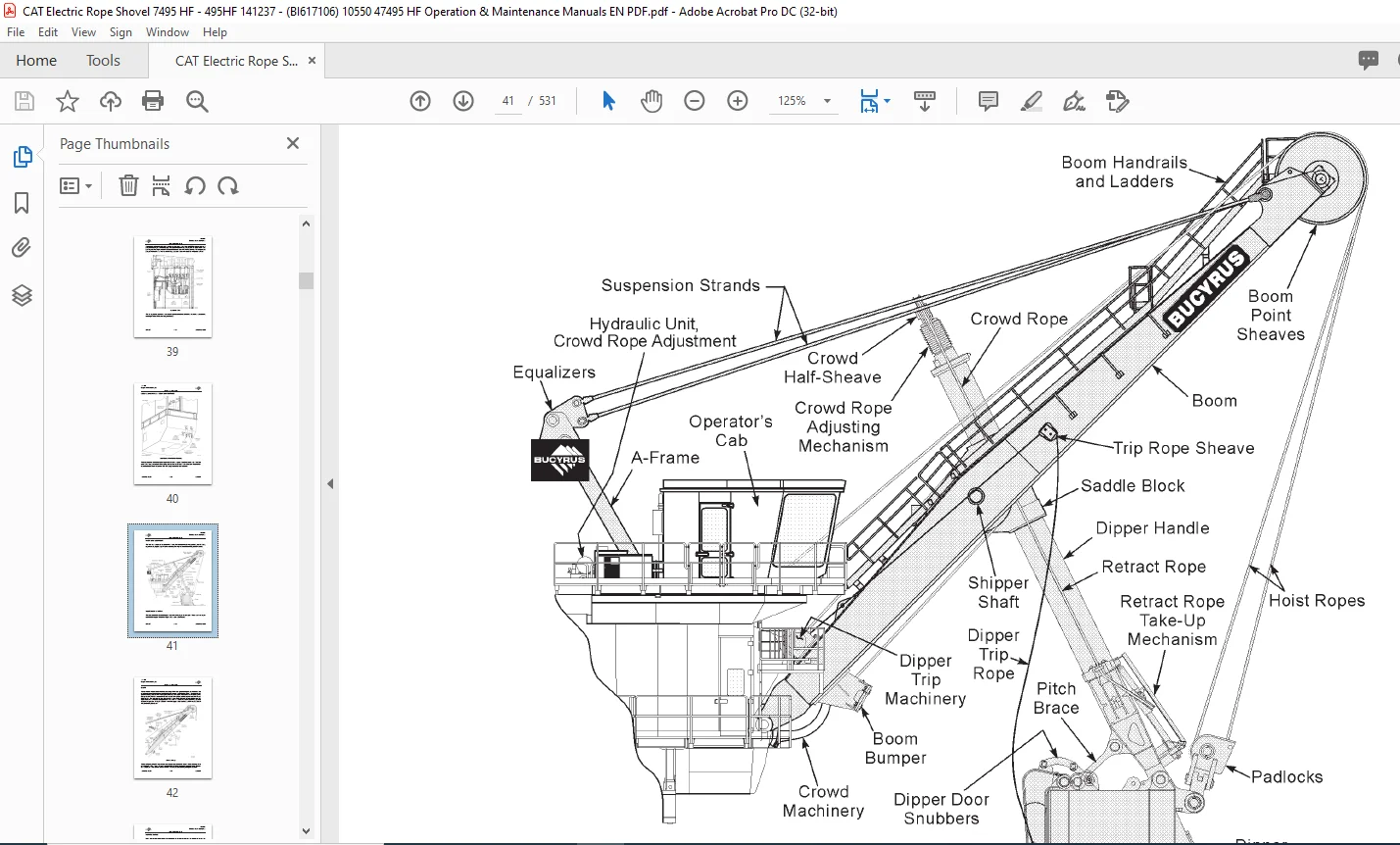Collapse the navigation pane with the side arrow
This screenshot has height=845, width=1400.
[330, 483]
